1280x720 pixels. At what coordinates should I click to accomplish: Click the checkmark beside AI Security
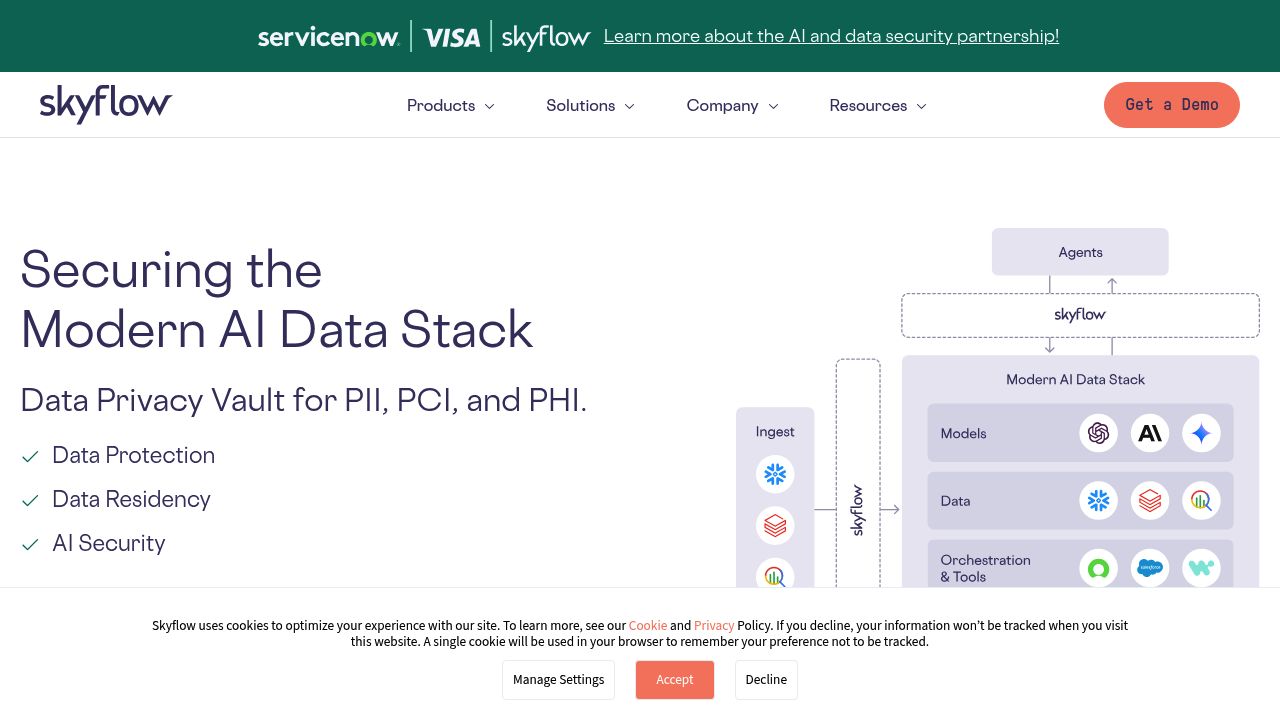(30, 544)
